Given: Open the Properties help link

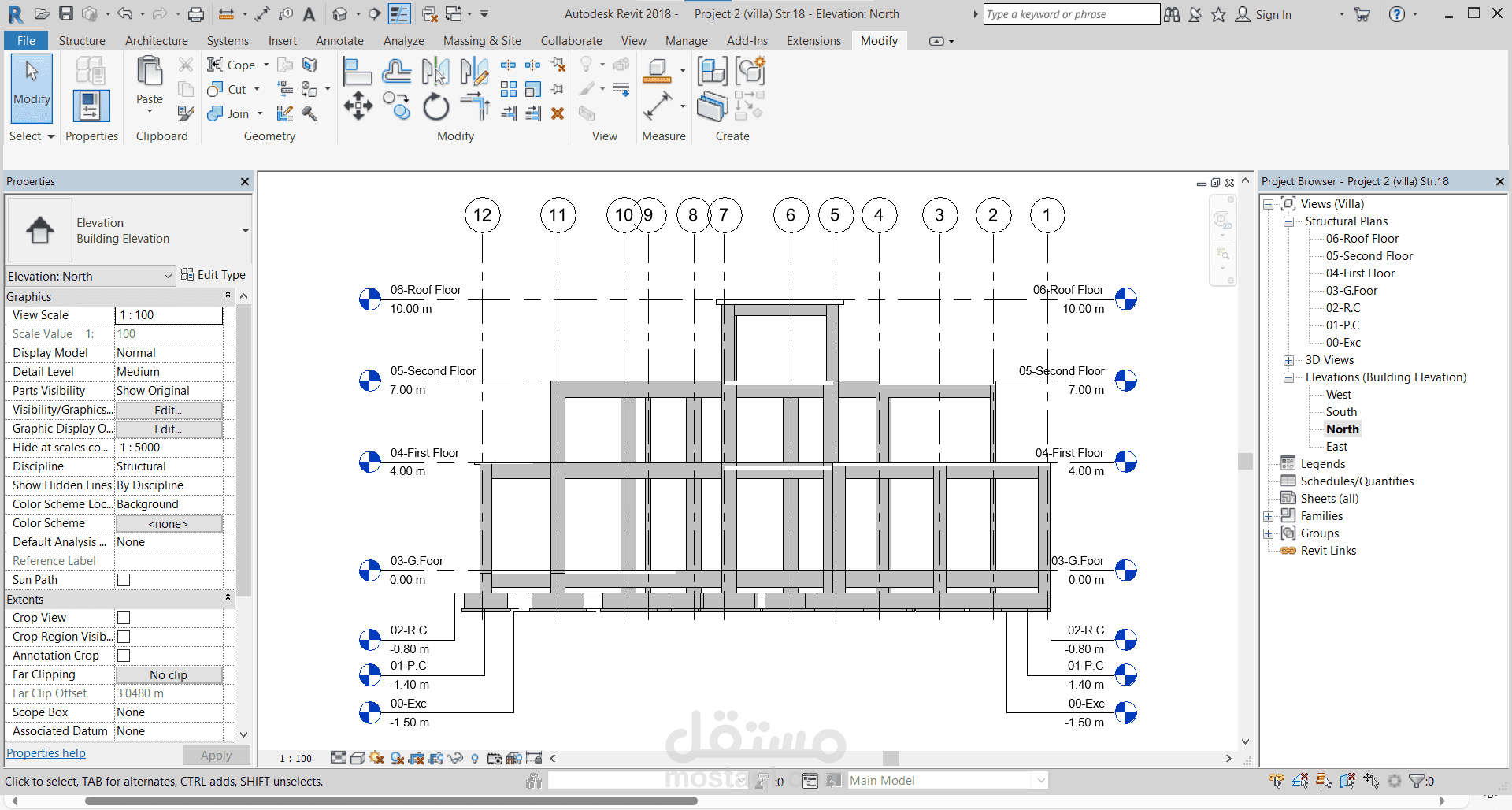Looking at the screenshot, I should coord(46,753).
